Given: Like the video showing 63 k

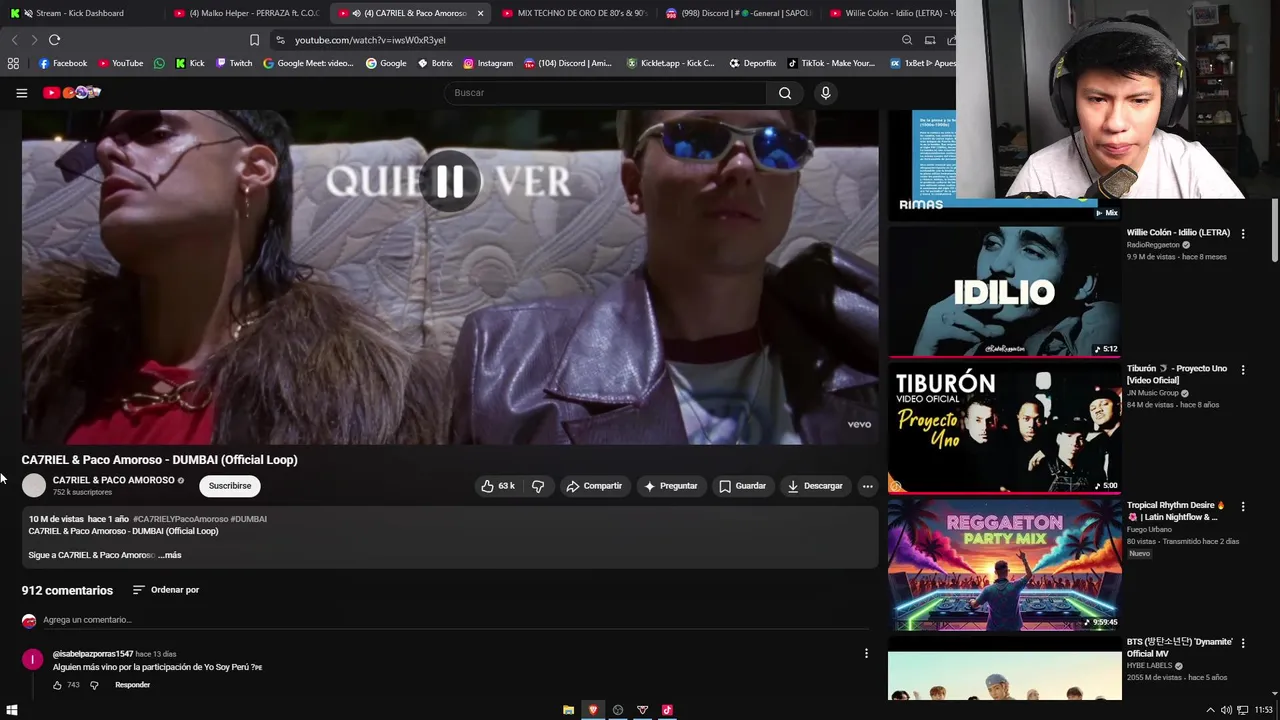Looking at the screenshot, I should (498, 486).
